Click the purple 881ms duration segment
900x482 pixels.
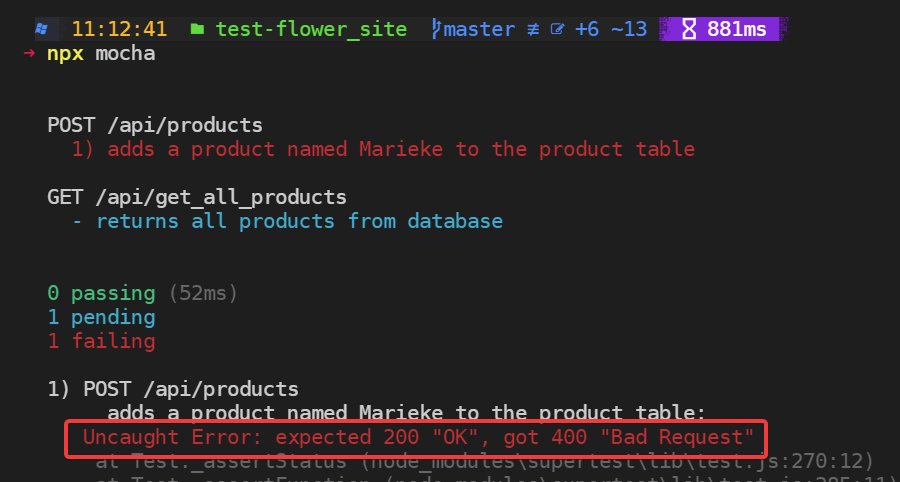click(724, 29)
